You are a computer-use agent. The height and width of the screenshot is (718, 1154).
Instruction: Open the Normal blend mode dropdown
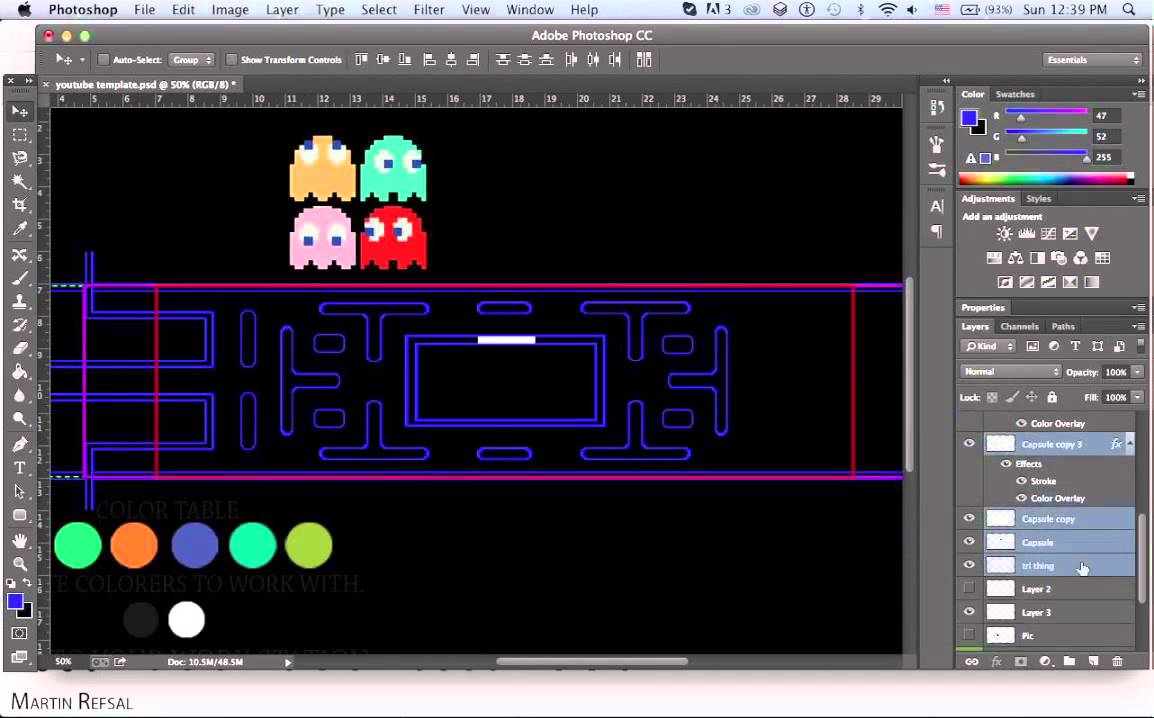point(1010,372)
